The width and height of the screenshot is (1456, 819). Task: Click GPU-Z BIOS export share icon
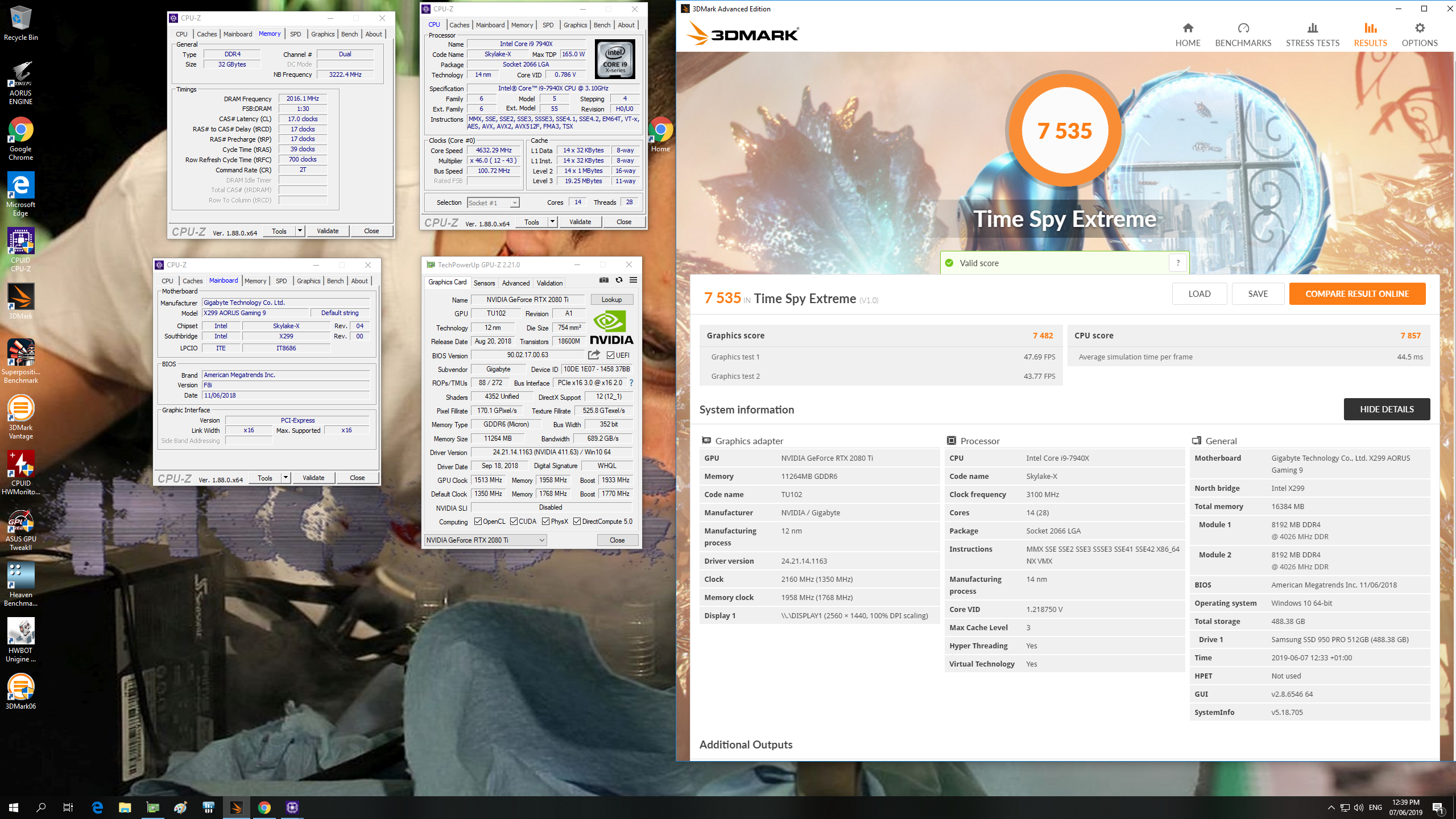(594, 355)
